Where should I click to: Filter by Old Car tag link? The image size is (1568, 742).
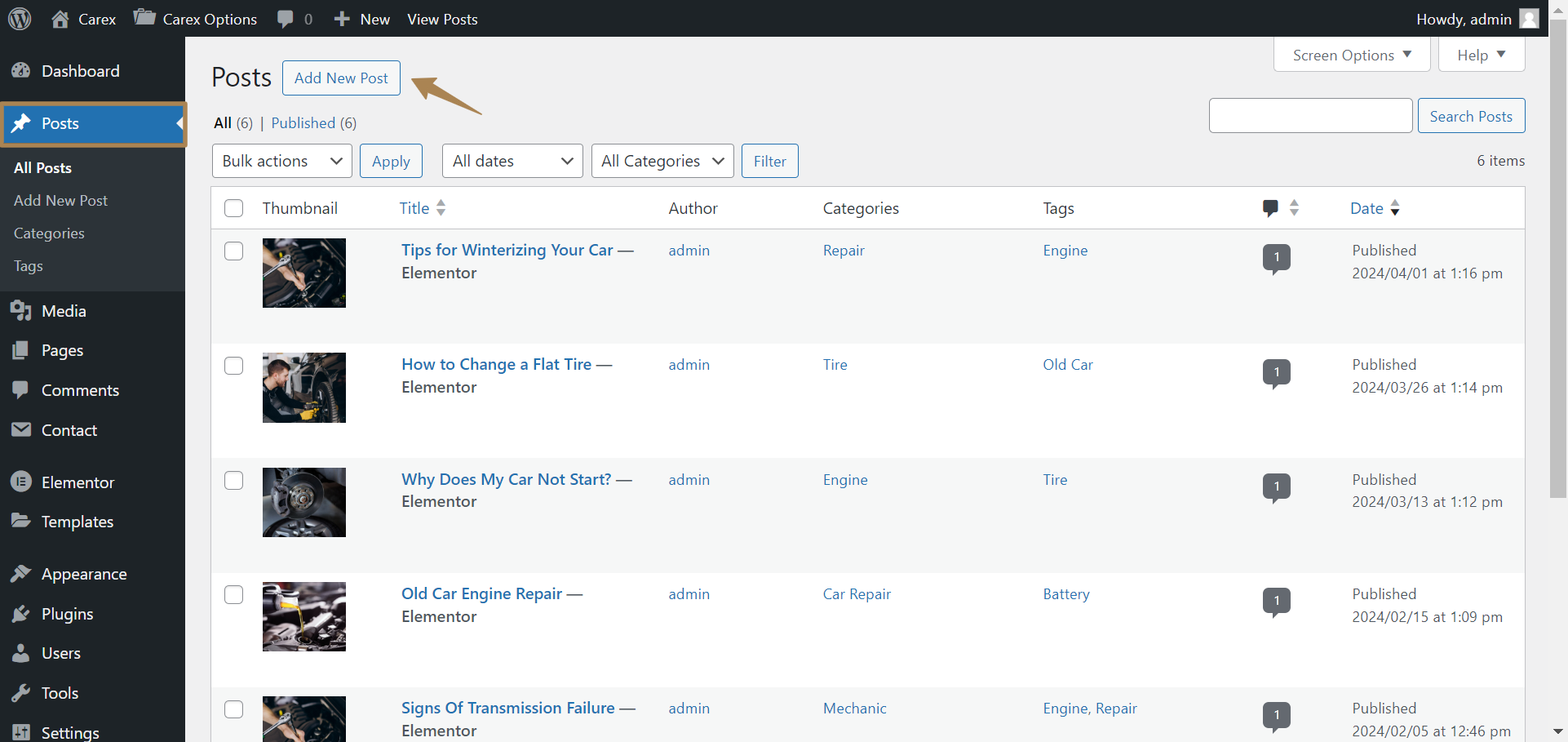point(1067,365)
